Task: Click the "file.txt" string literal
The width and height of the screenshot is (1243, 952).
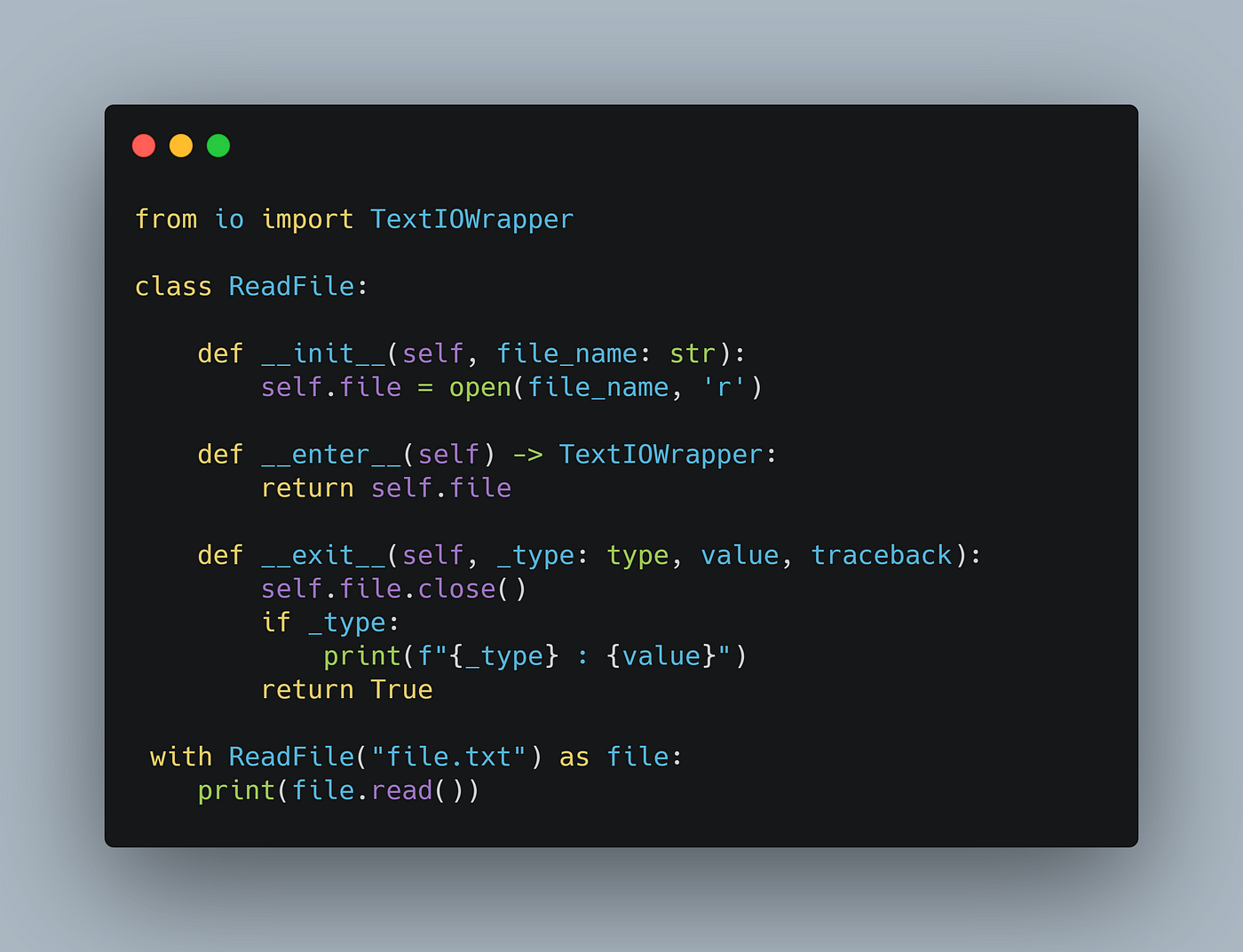Action: coord(448,757)
